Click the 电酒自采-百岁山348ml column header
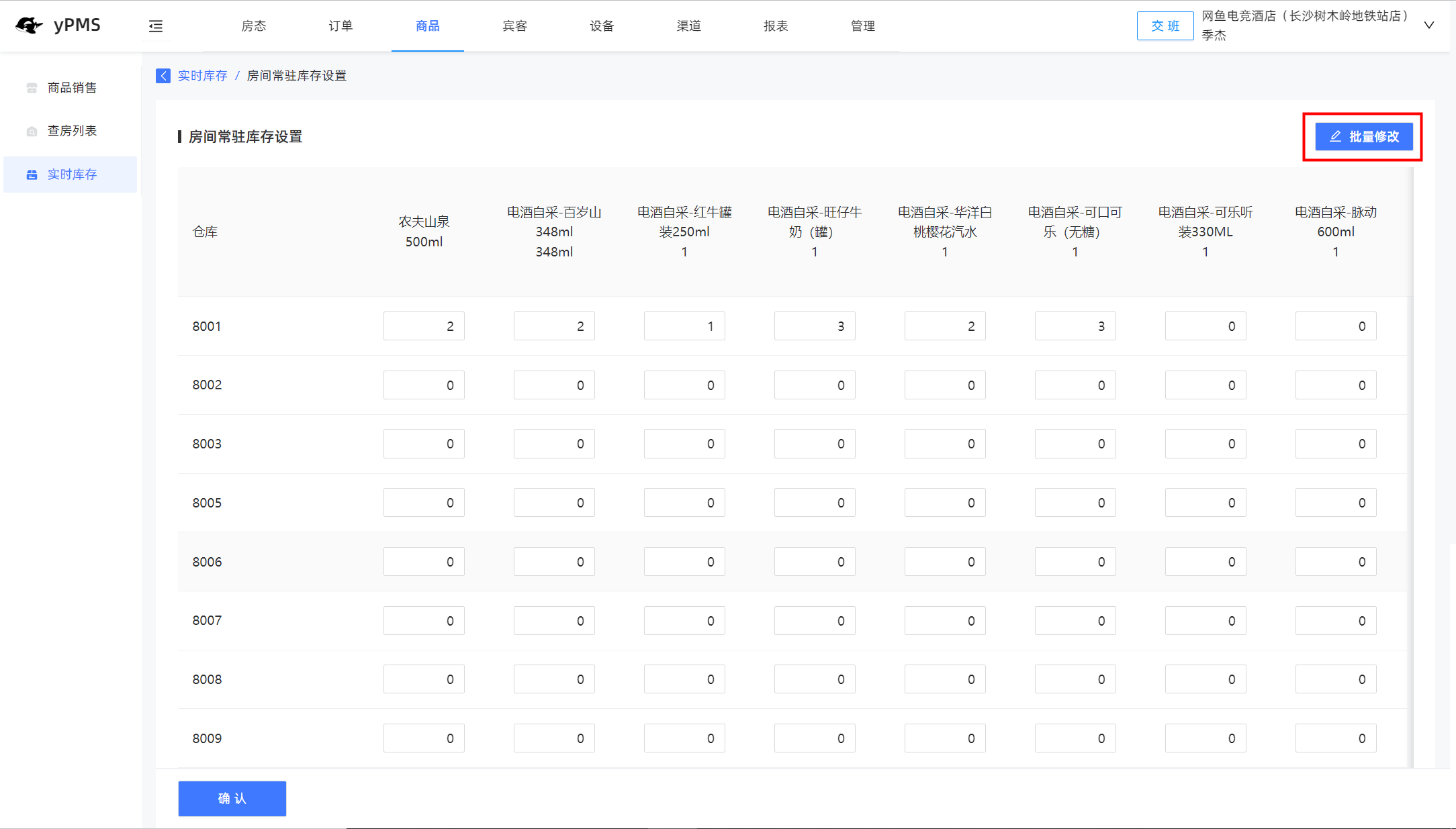The image size is (1456, 829). [x=554, y=232]
